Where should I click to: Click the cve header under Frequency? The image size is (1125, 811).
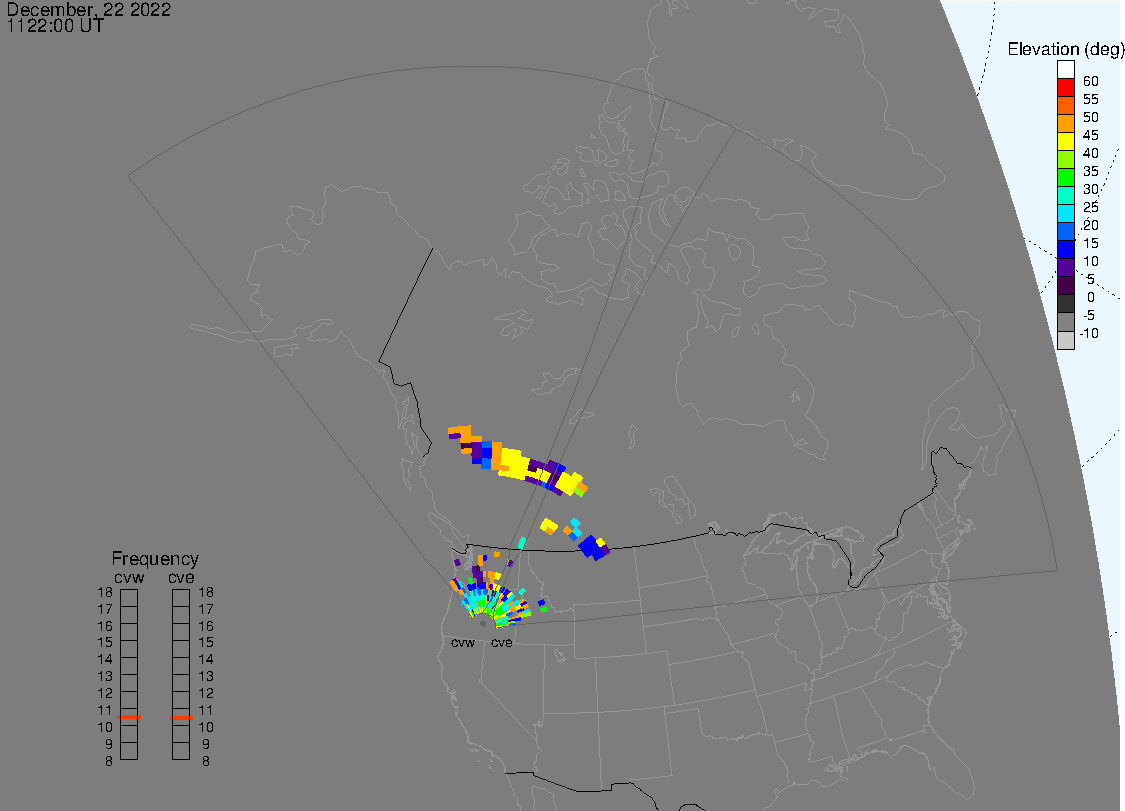181,578
